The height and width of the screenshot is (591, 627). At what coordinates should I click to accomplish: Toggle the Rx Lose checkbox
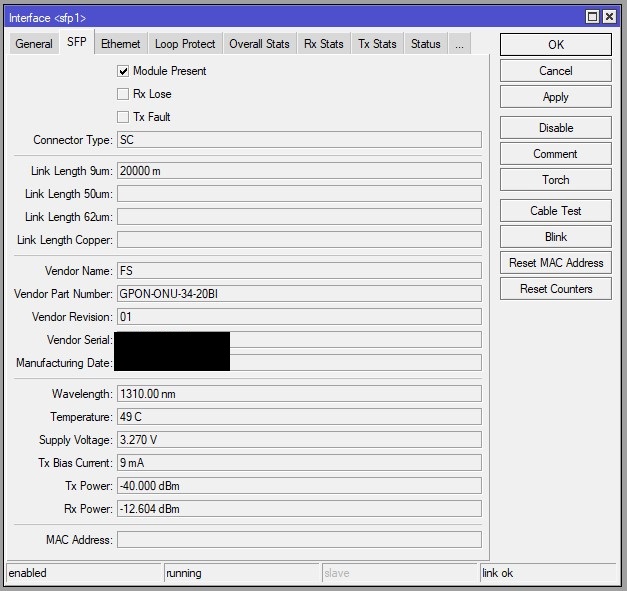pyautogui.click(x=123, y=94)
